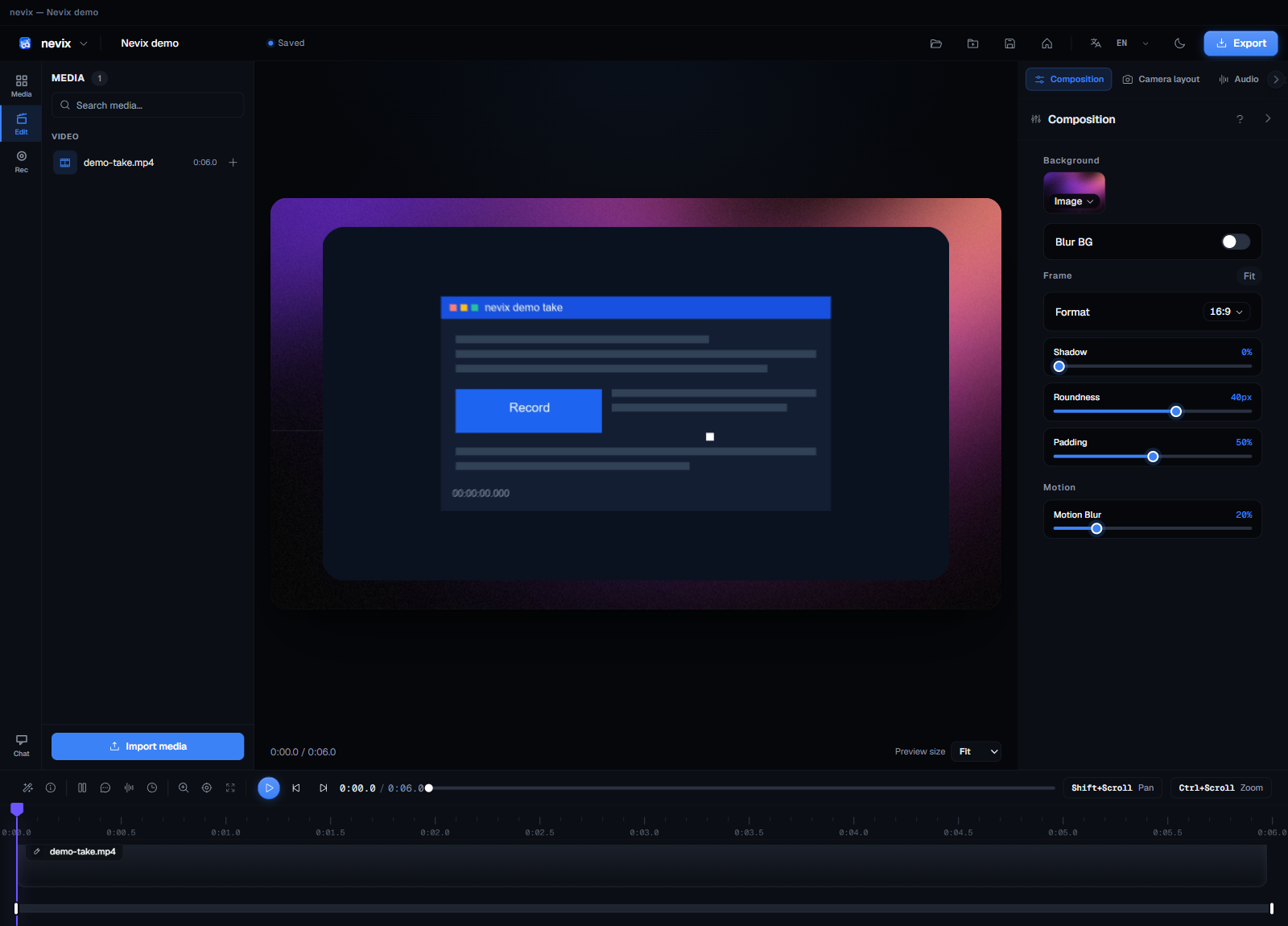Open Preview size Fit dropdown
The height and width of the screenshot is (926, 1288).
coord(976,751)
